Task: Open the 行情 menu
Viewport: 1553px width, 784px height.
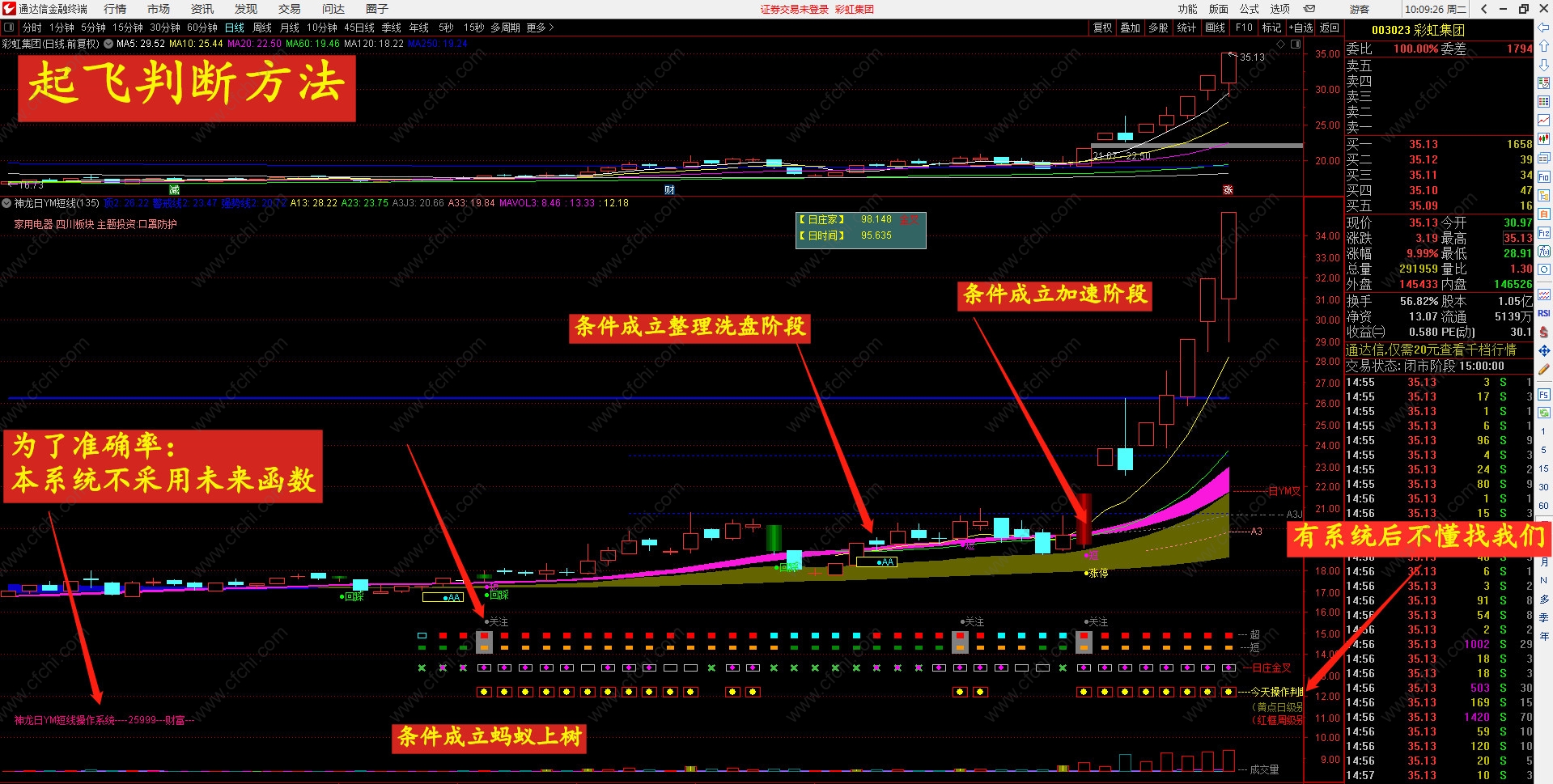Action: [x=115, y=9]
